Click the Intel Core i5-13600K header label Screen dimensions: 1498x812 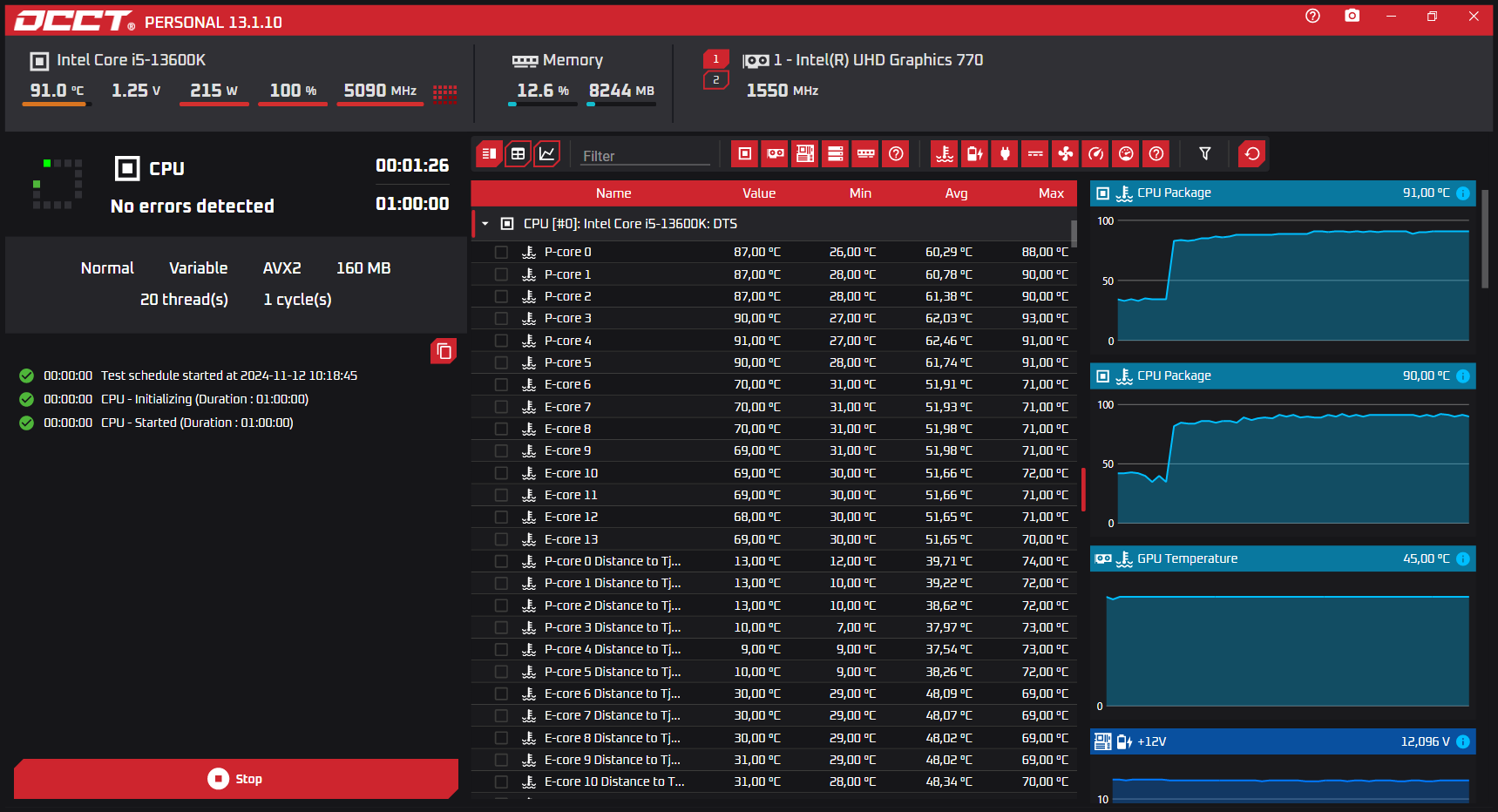(x=131, y=60)
